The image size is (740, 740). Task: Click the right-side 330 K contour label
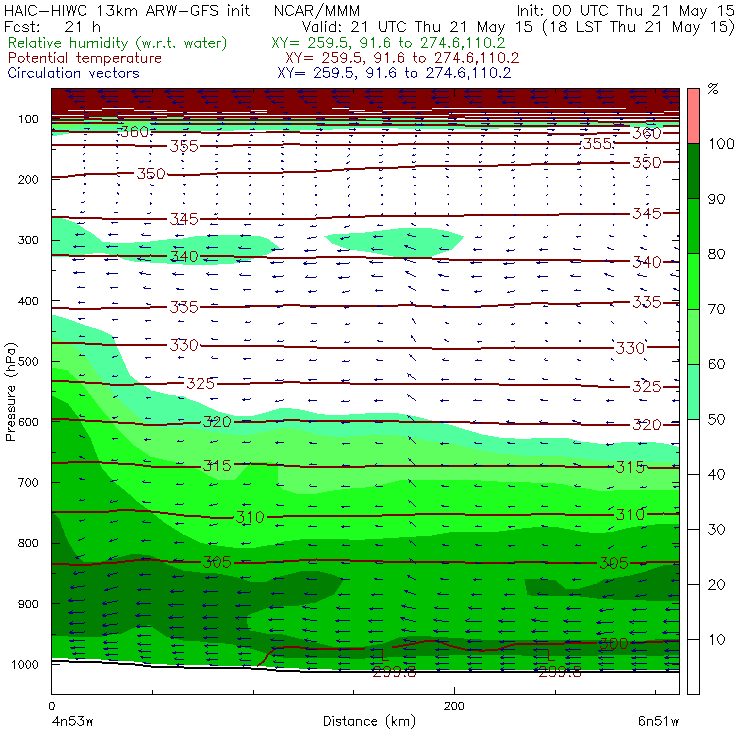[x=630, y=348]
